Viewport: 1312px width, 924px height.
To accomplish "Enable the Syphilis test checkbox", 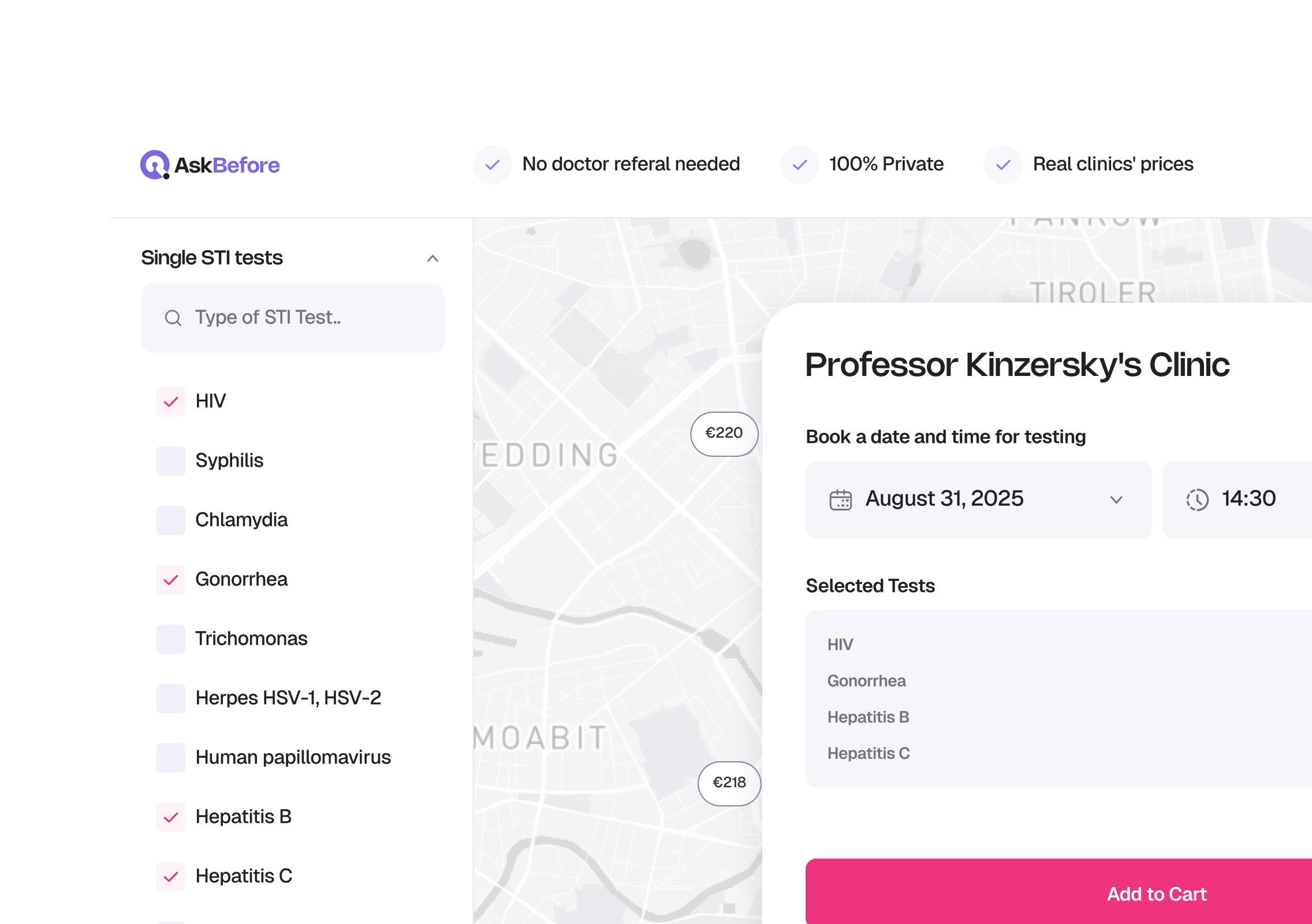I will 171,461.
